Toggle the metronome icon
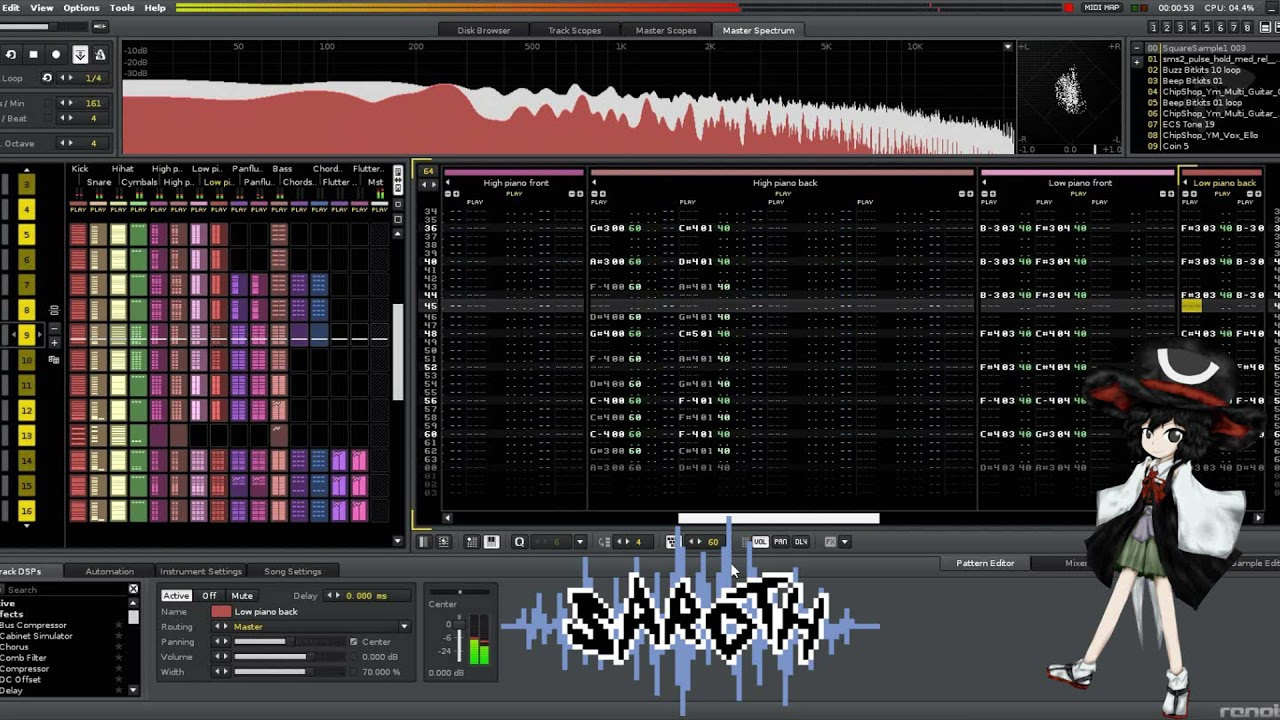 tap(100, 55)
